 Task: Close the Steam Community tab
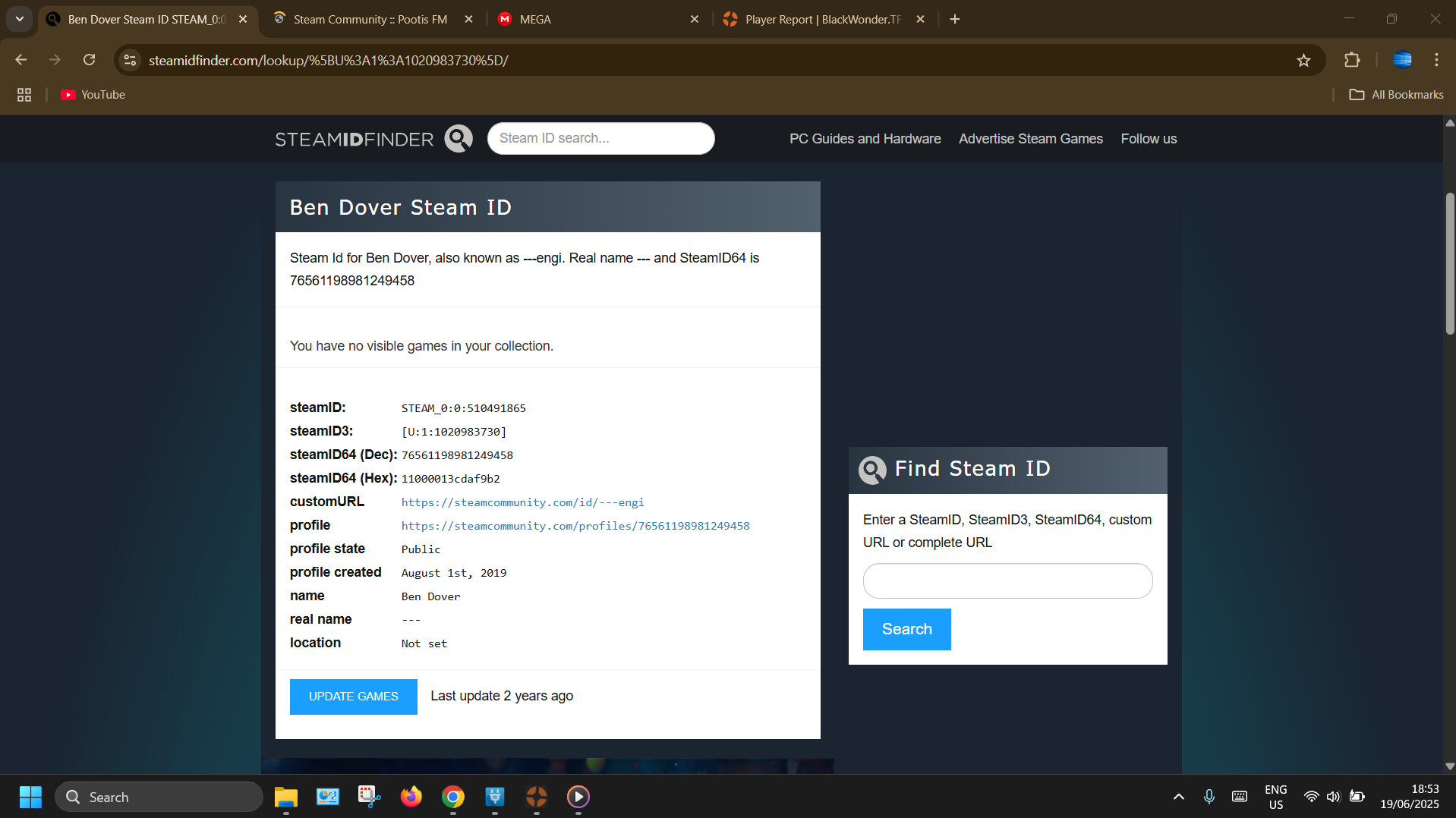[468, 19]
